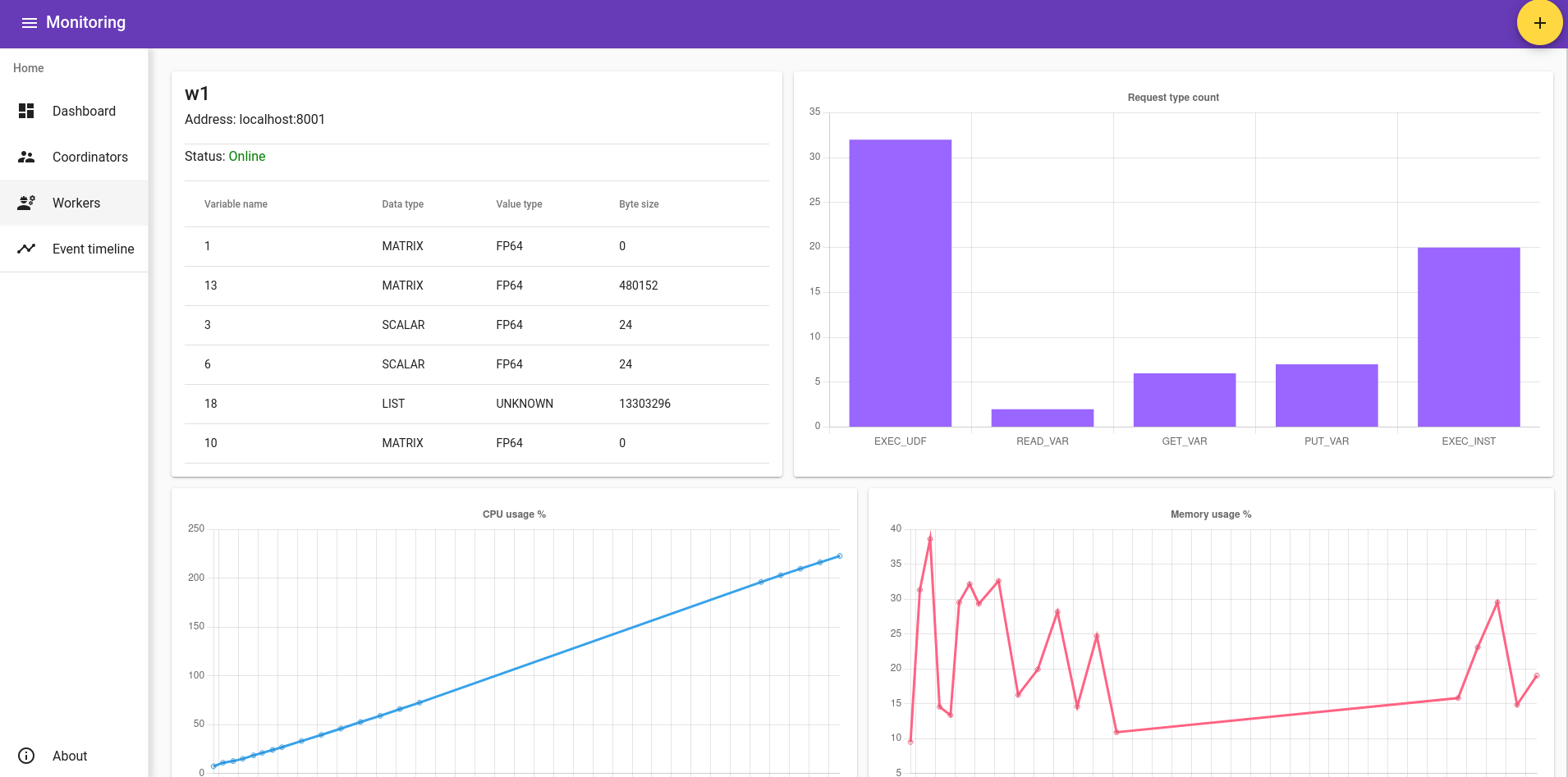
Task: Click the yellow plus add button
Action: (1539, 23)
